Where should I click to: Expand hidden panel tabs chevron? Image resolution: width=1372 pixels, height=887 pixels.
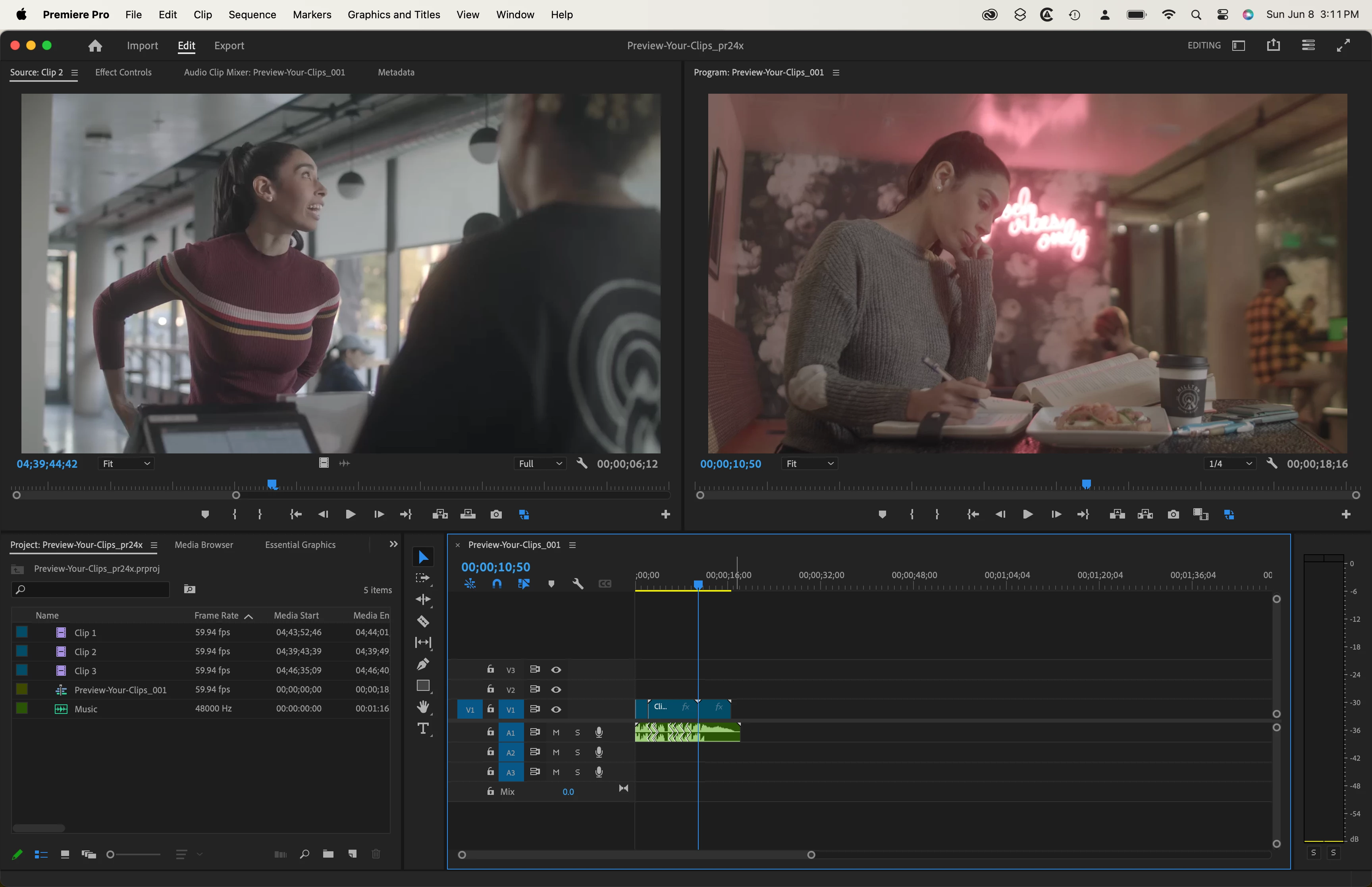point(393,544)
